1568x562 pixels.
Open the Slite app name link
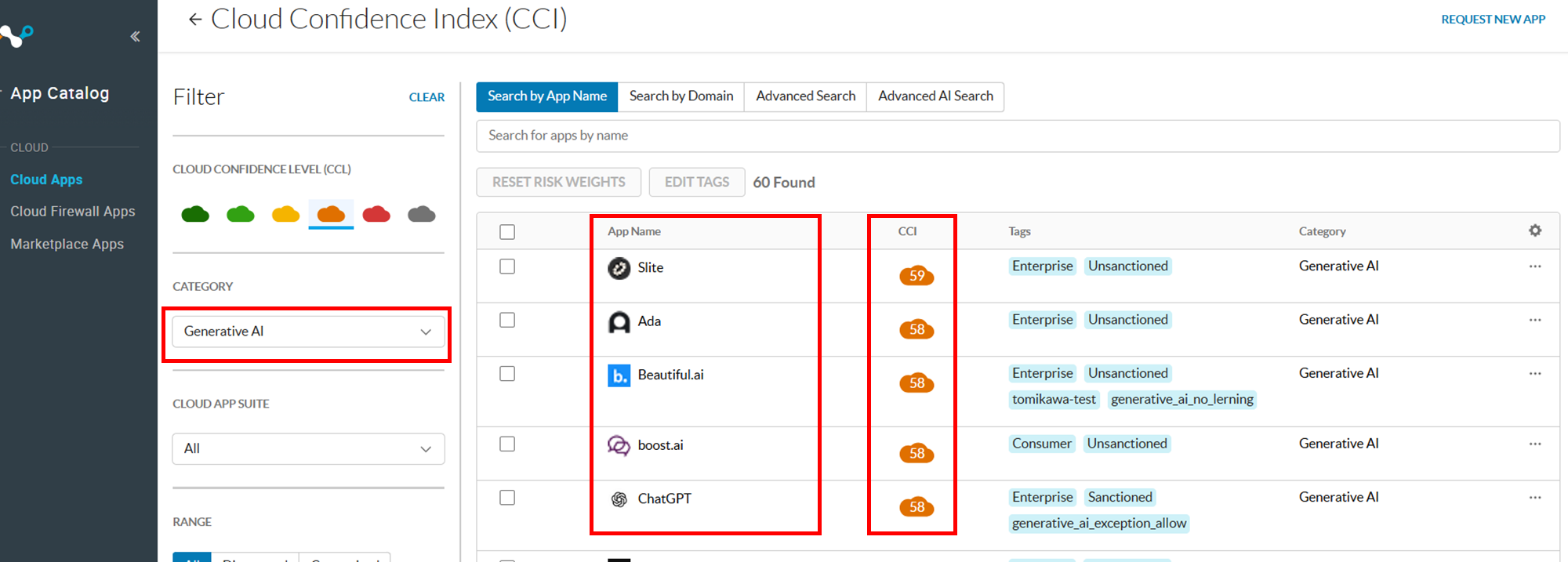(x=651, y=267)
